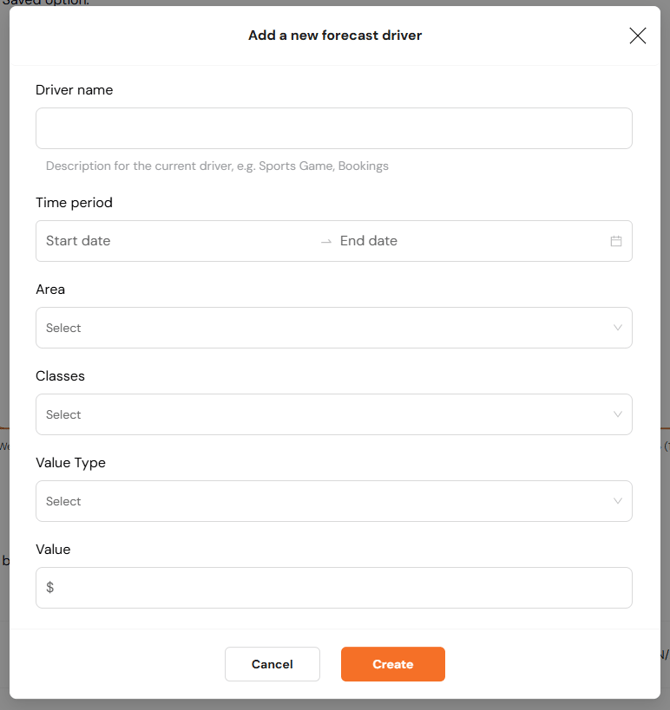The image size is (670, 710).
Task: Click the calendar icon in Time period
Action: (x=616, y=241)
